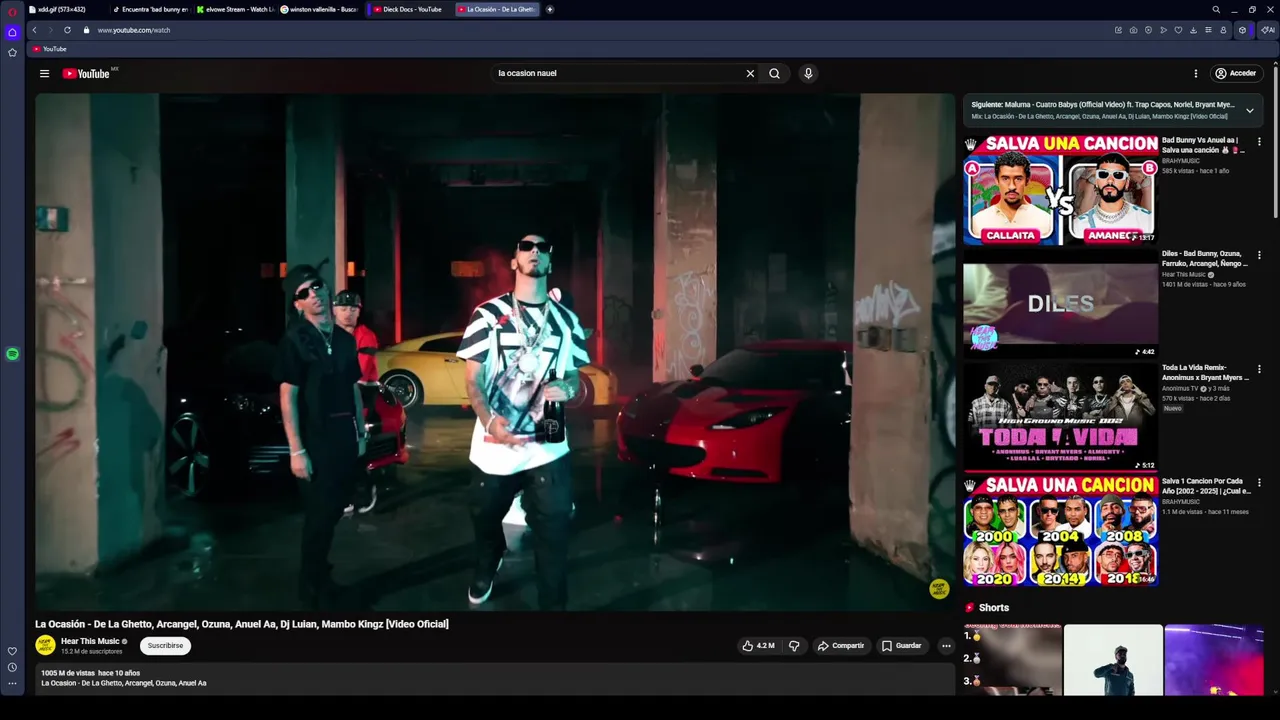Open Easy Setup sliders icon

(1208, 30)
